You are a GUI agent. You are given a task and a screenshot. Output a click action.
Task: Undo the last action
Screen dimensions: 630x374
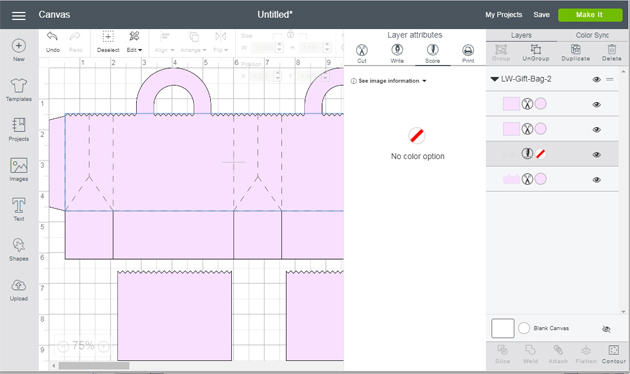coord(53,42)
